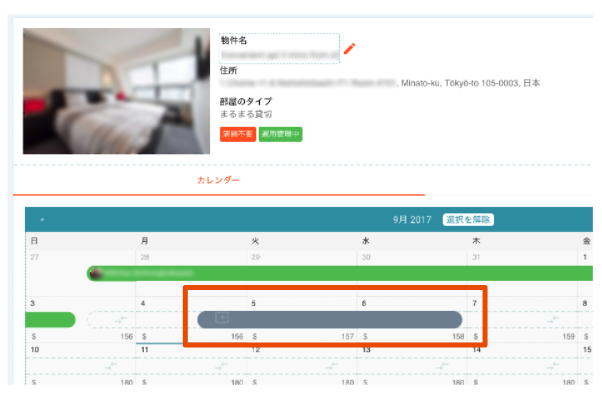Click the 9月 2017 month title
Screen dimensions: 602x398
[x=412, y=220]
